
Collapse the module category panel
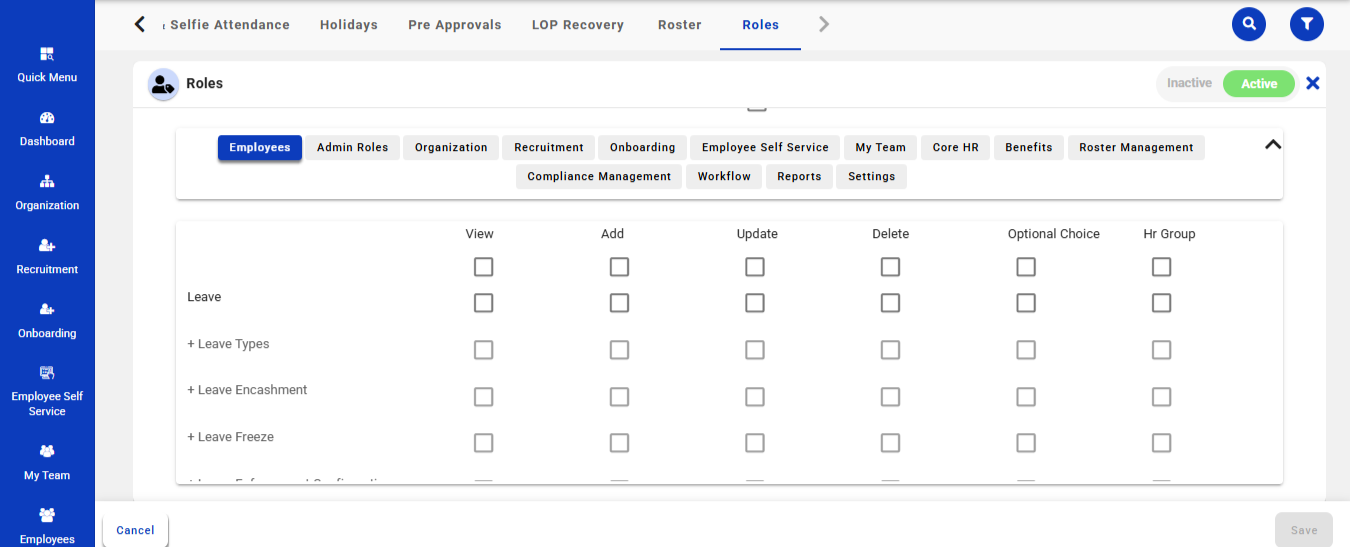1272,145
